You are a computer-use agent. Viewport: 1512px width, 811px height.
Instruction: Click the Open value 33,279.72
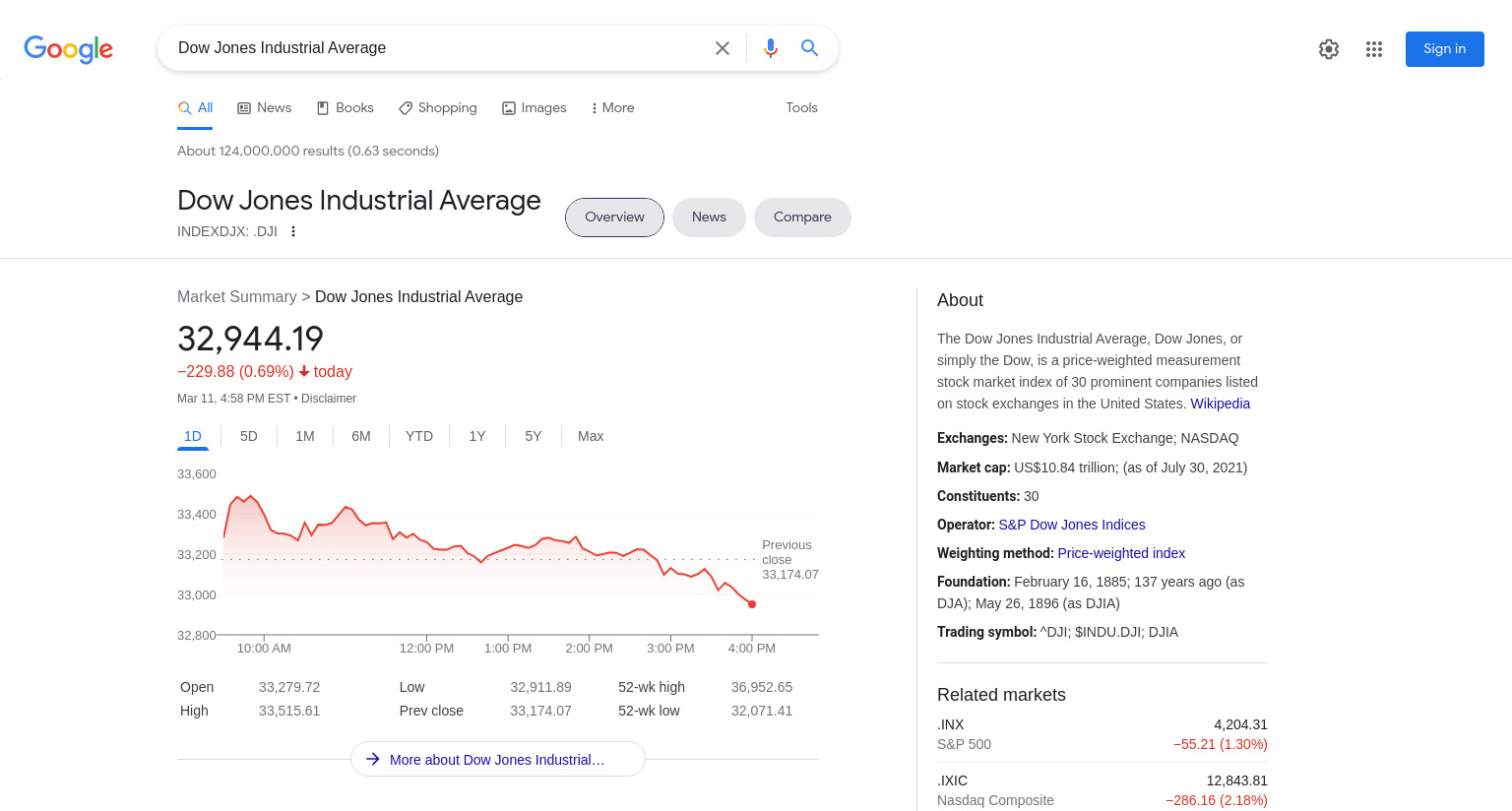point(289,687)
